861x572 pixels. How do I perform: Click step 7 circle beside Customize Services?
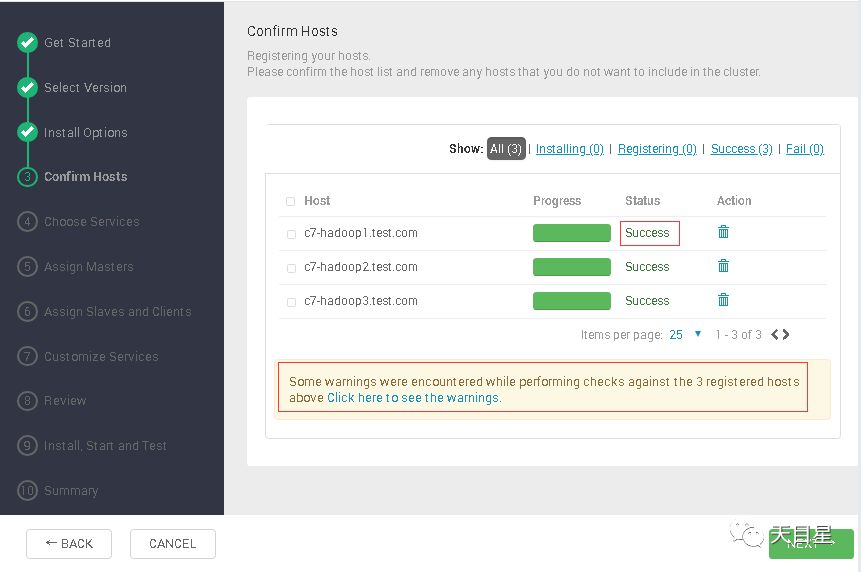[x=27, y=356]
